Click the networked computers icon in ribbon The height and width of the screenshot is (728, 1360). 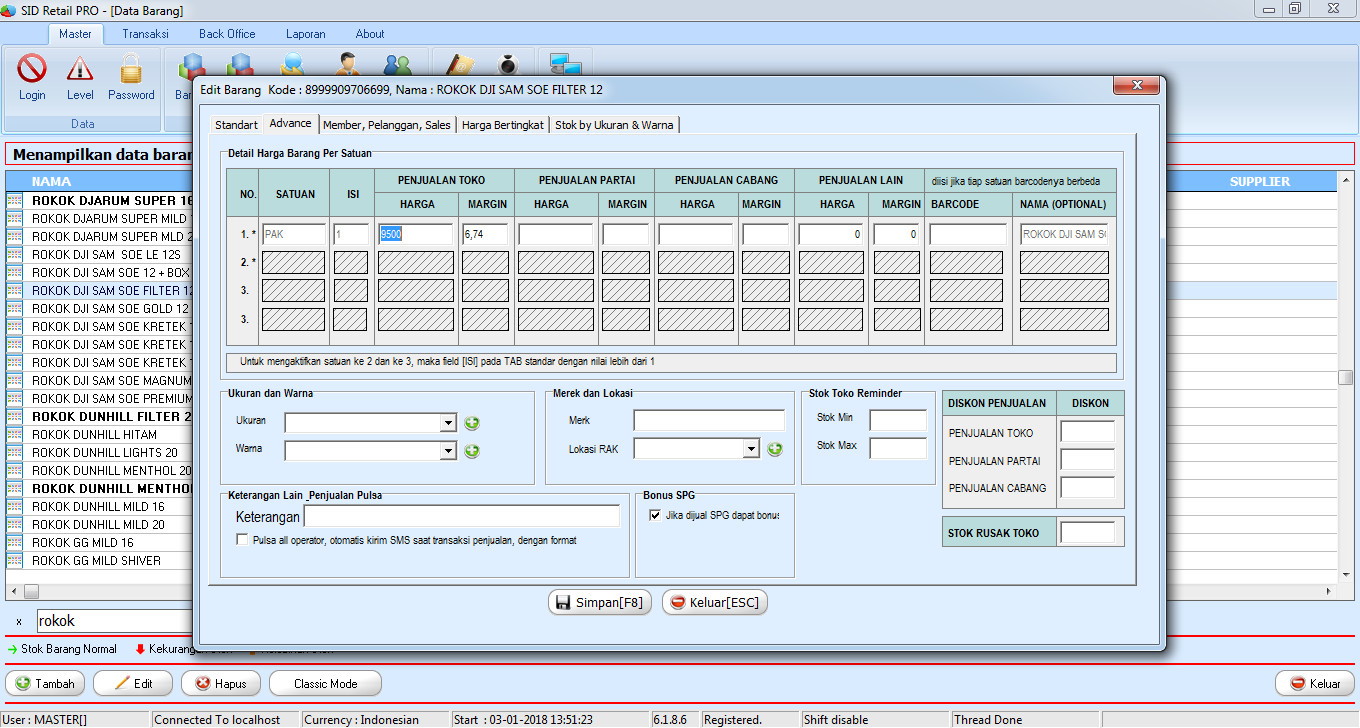565,65
